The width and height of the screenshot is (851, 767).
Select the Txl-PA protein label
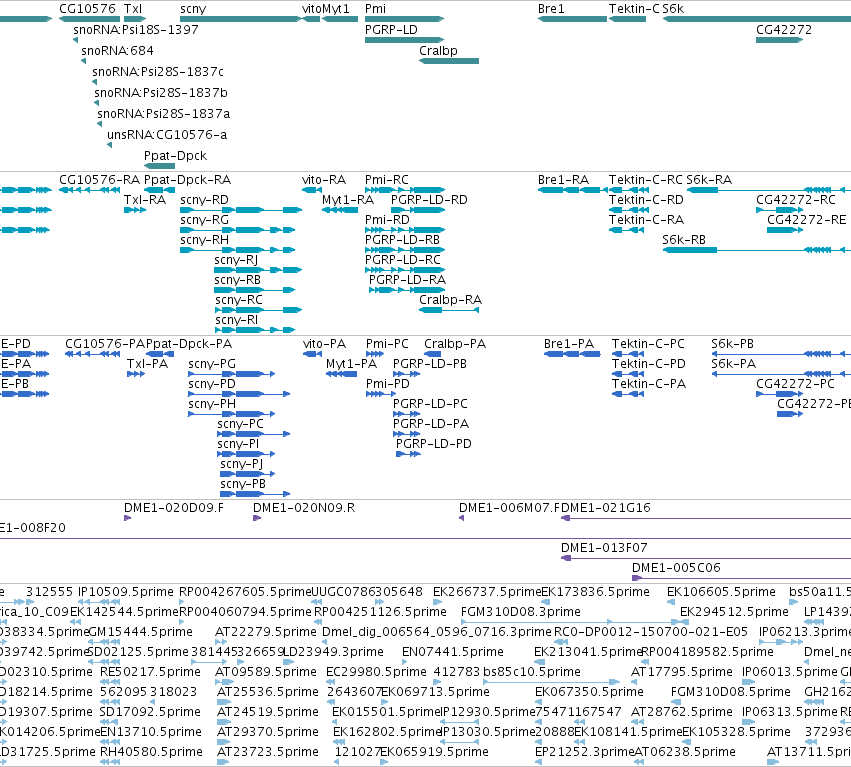147,364
